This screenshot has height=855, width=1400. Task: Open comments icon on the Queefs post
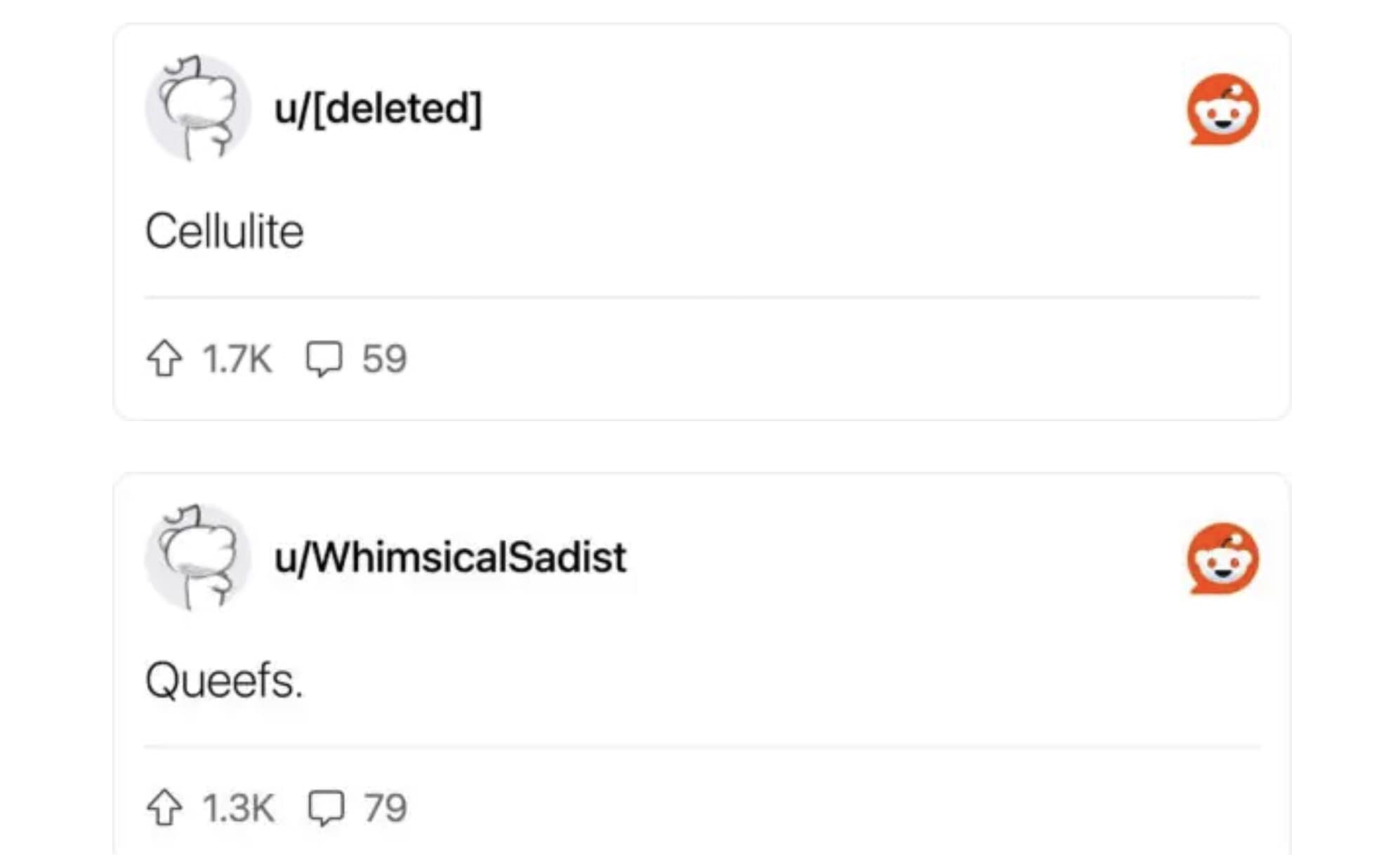tap(326, 808)
